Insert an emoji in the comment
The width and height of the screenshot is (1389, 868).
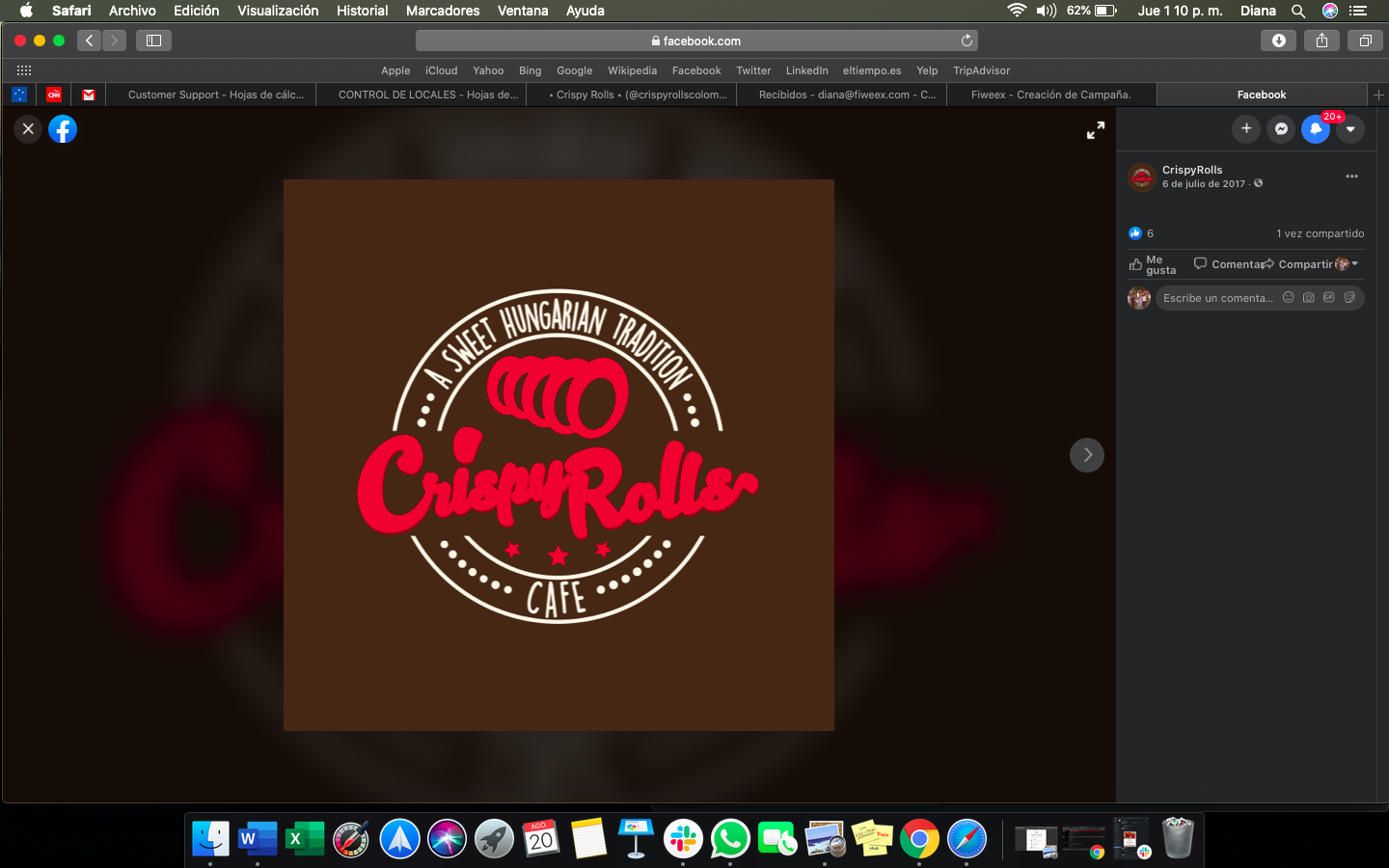click(1288, 297)
